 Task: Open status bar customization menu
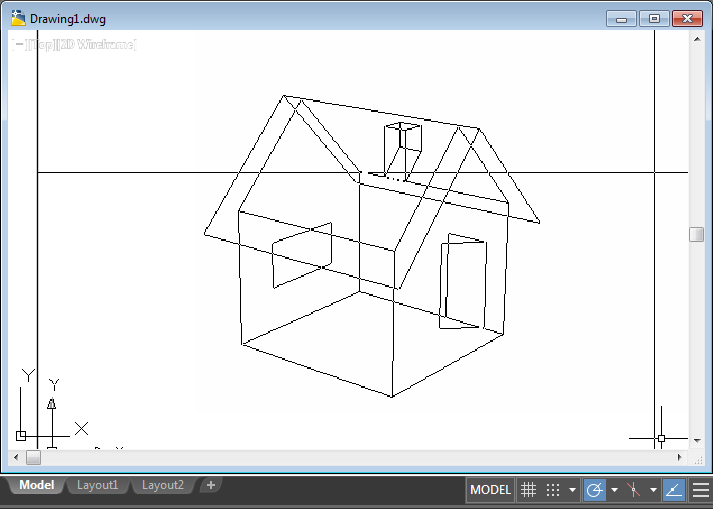coord(700,490)
